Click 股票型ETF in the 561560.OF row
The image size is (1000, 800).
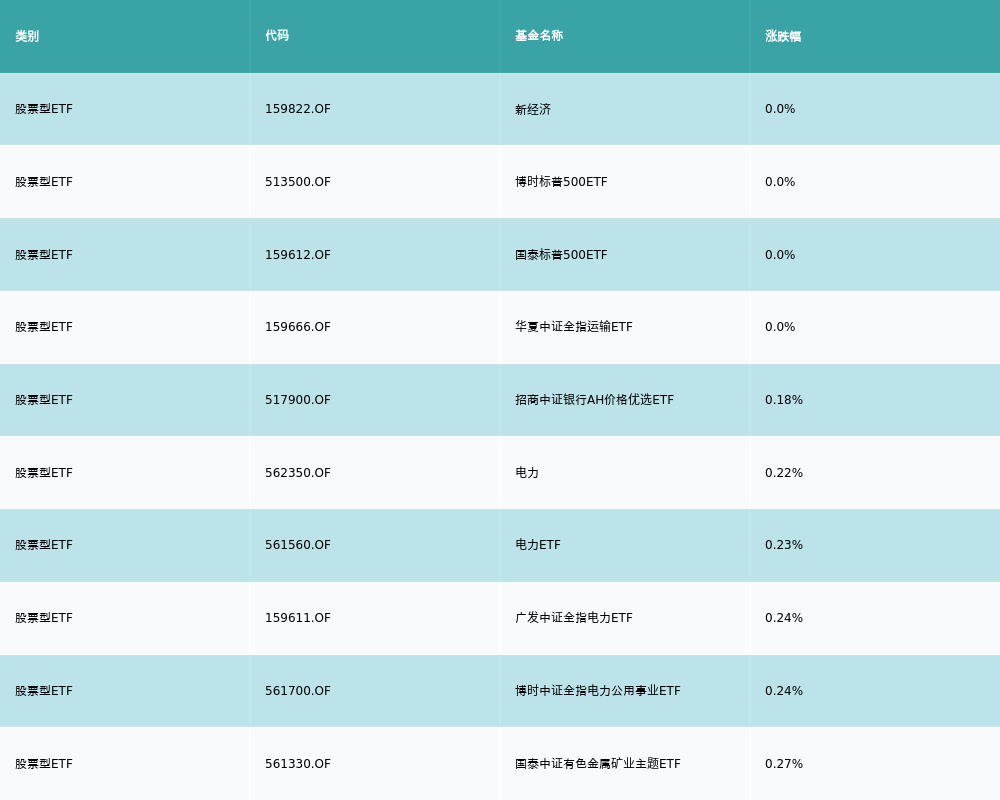[44, 545]
